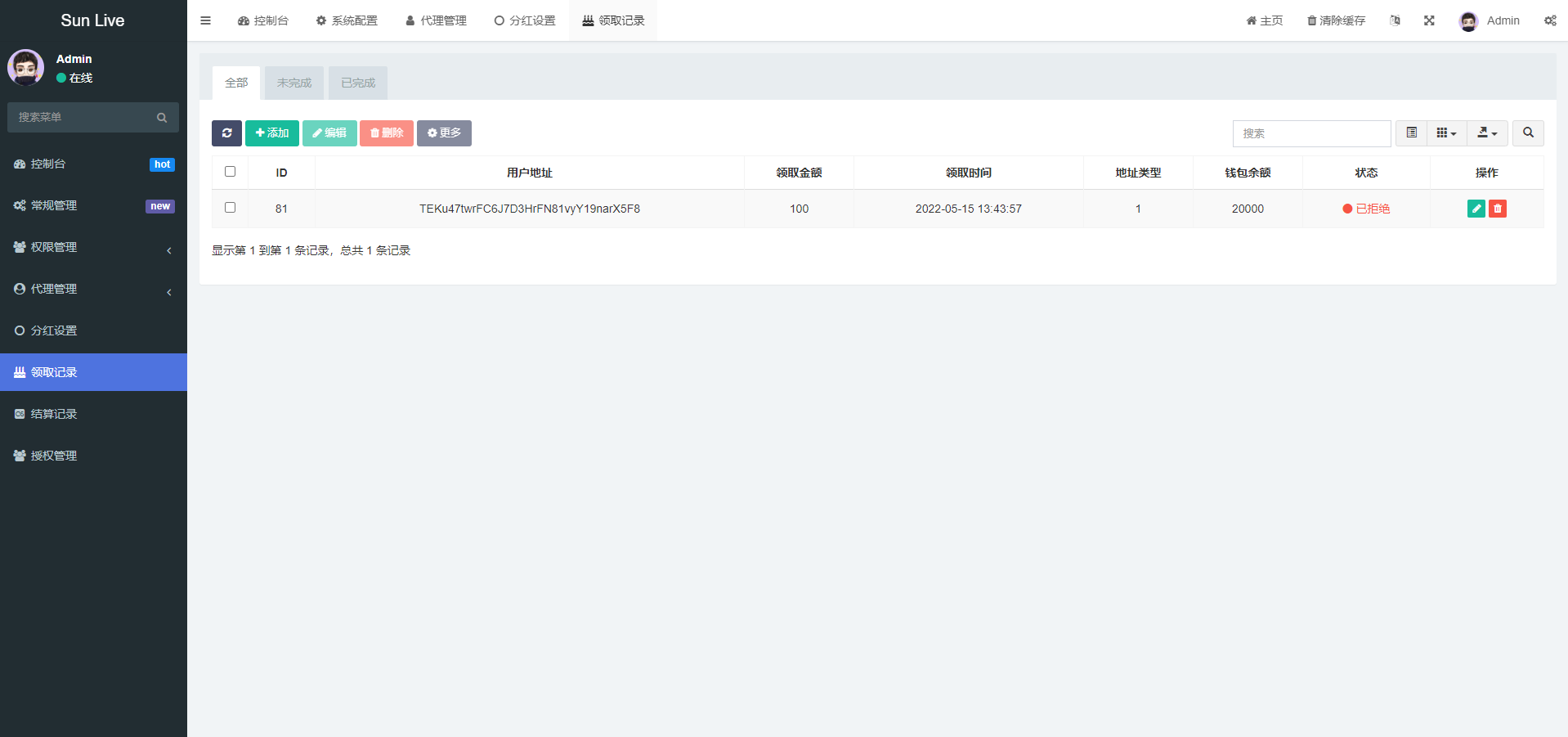1568x737 pixels.
Task: Open 控制台 tab in top navigation
Action: click(263, 20)
